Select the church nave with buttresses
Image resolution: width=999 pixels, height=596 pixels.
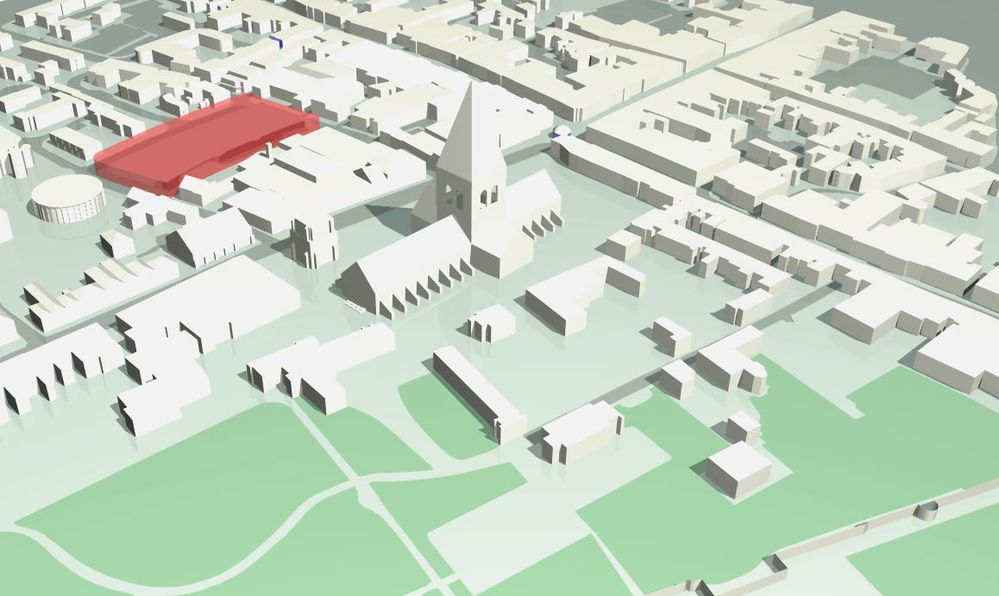coord(406,268)
